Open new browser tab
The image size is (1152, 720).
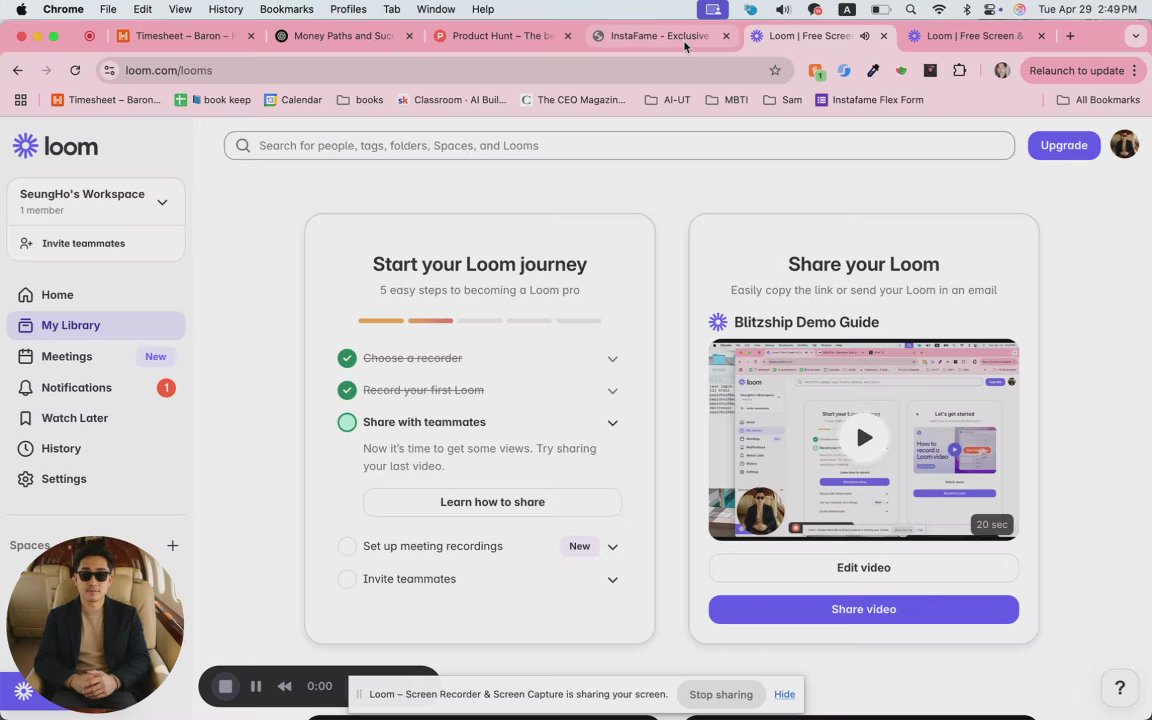pyautogui.click(x=1070, y=36)
